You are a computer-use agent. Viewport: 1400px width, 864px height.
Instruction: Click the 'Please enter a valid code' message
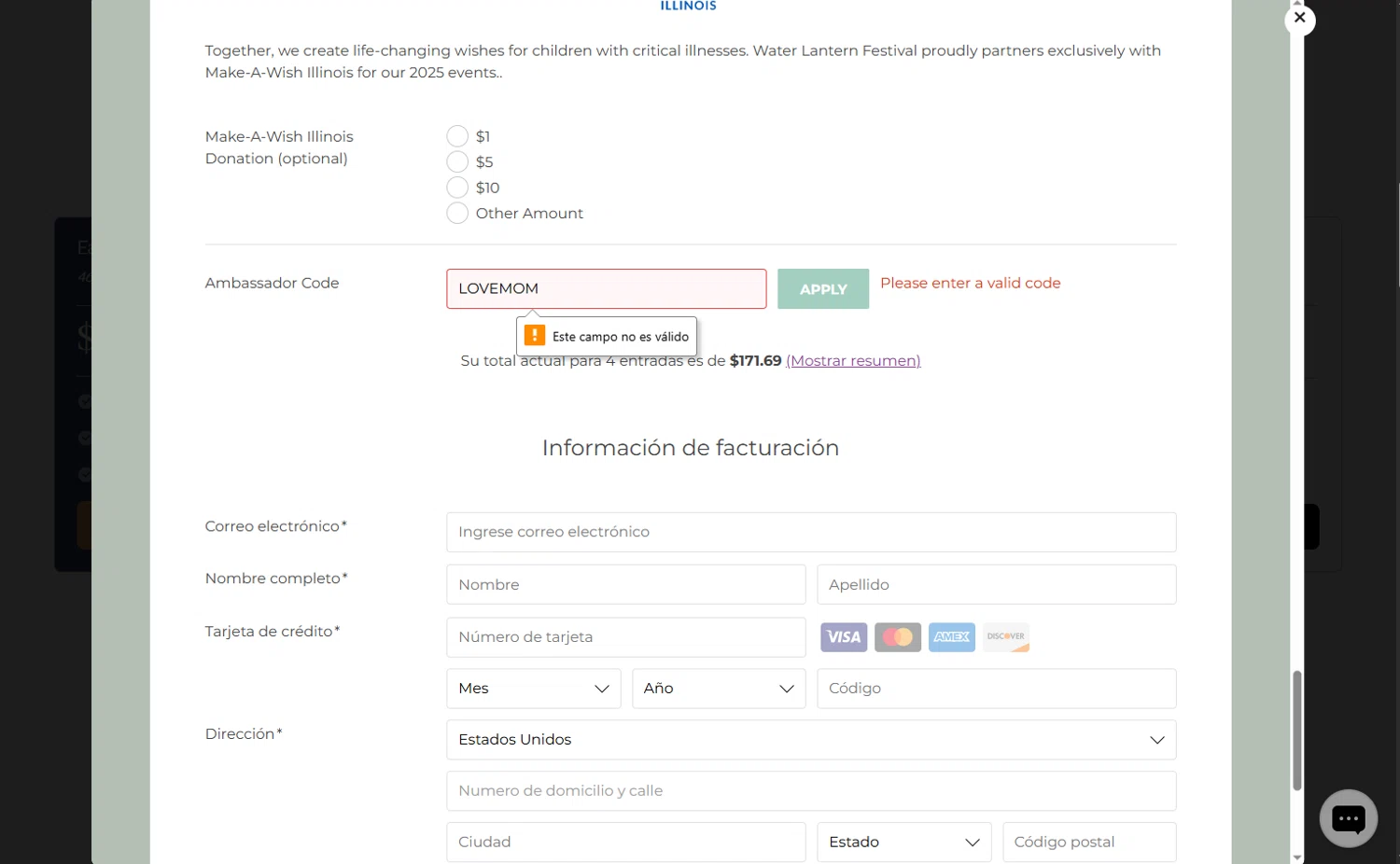[x=971, y=283]
